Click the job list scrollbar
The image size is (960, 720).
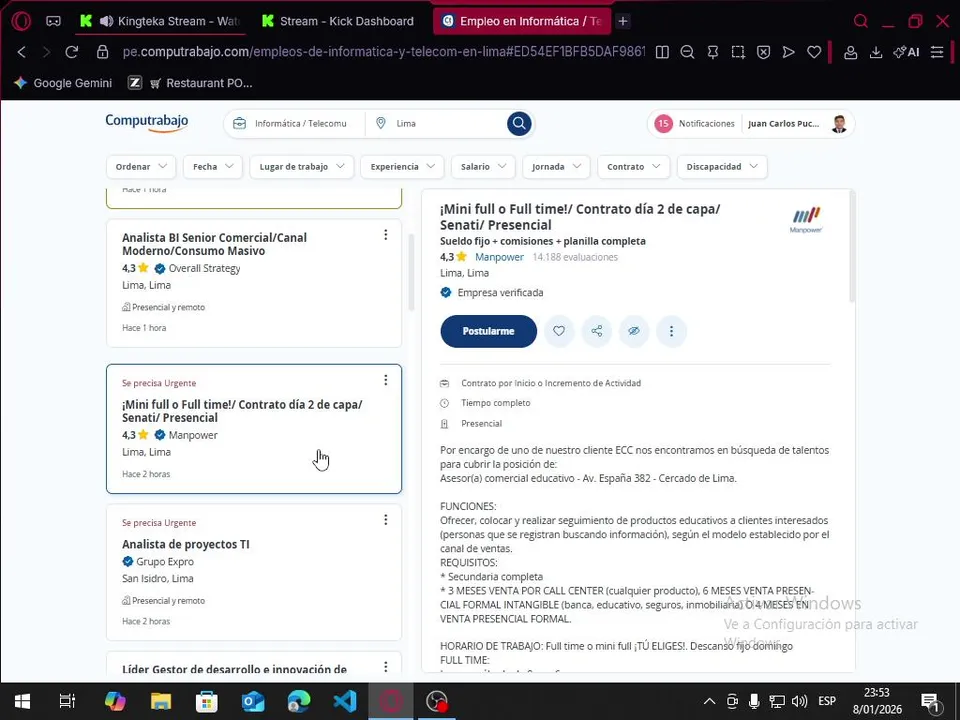pyautogui.click(x=411, y=272)
